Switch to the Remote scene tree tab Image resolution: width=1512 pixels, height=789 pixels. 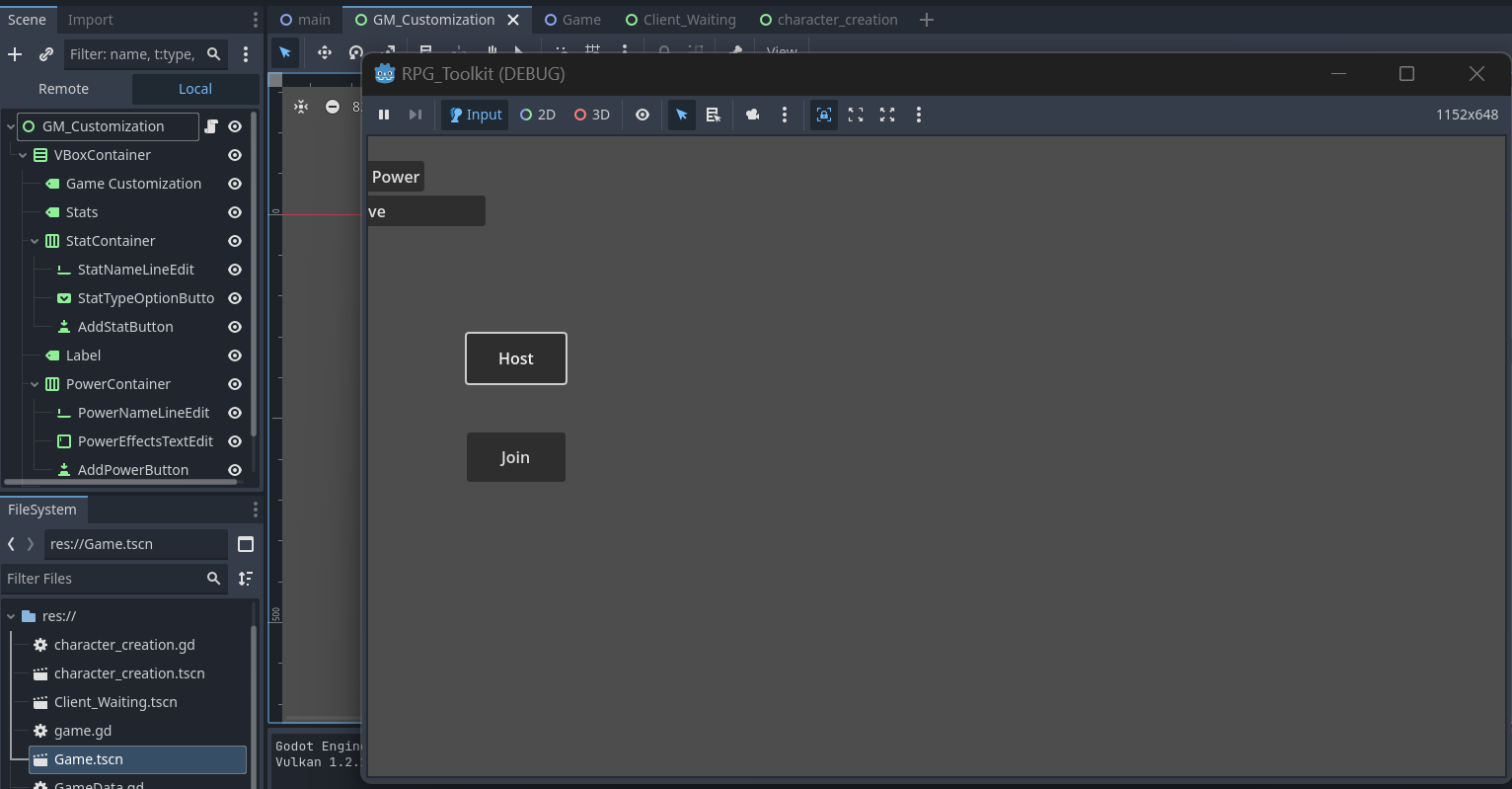pos(64,89)
